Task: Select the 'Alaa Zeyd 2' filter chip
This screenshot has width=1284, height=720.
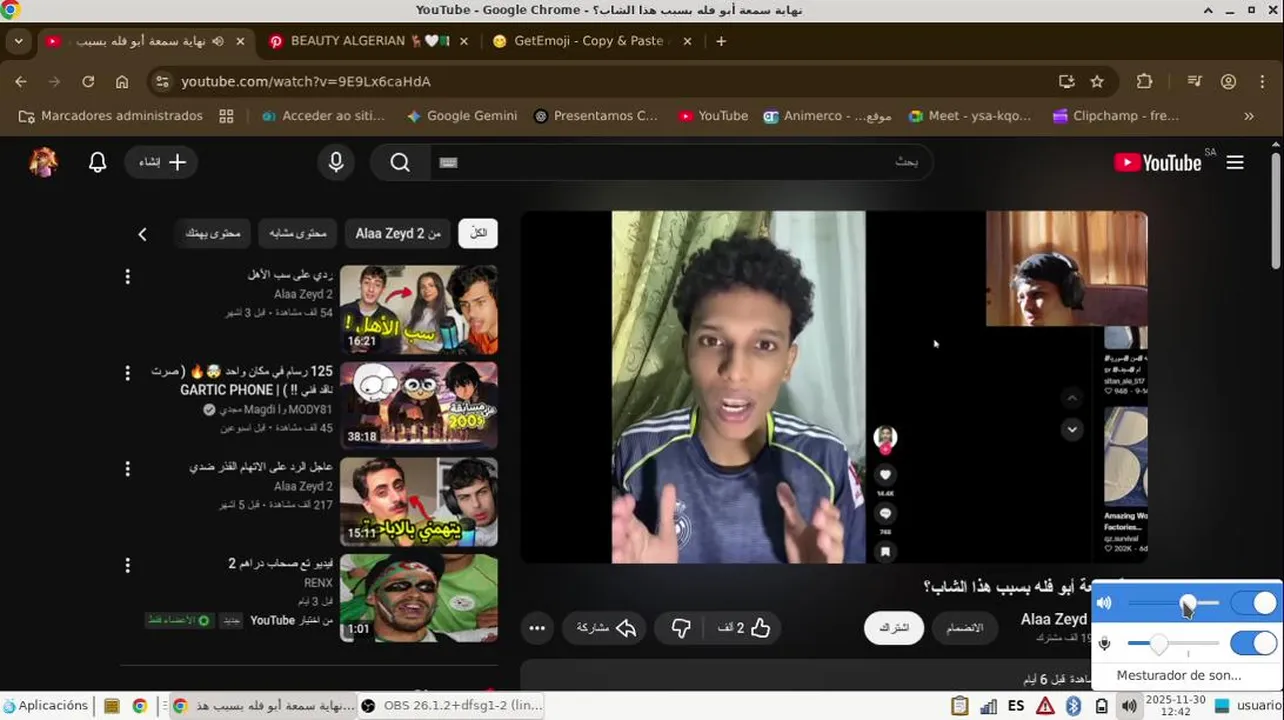Action: tap(398, 233)
